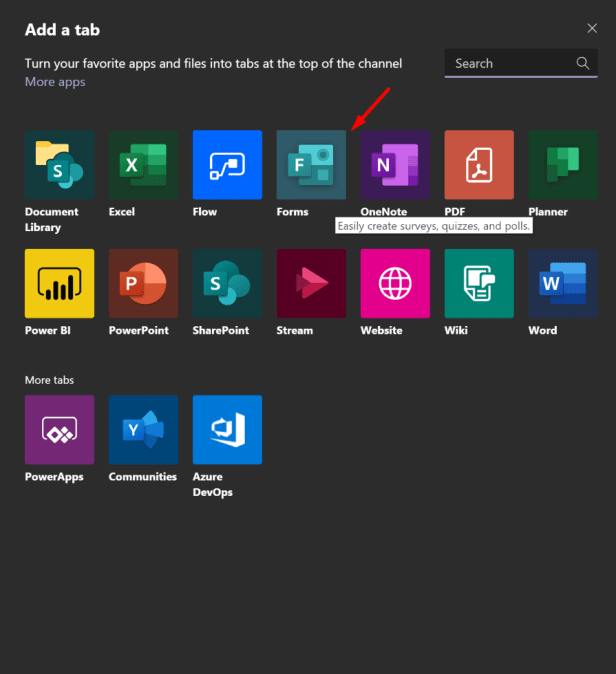Screen dimensions: 616x674
Task: Click the "Communities" label text
Action: 143,476
